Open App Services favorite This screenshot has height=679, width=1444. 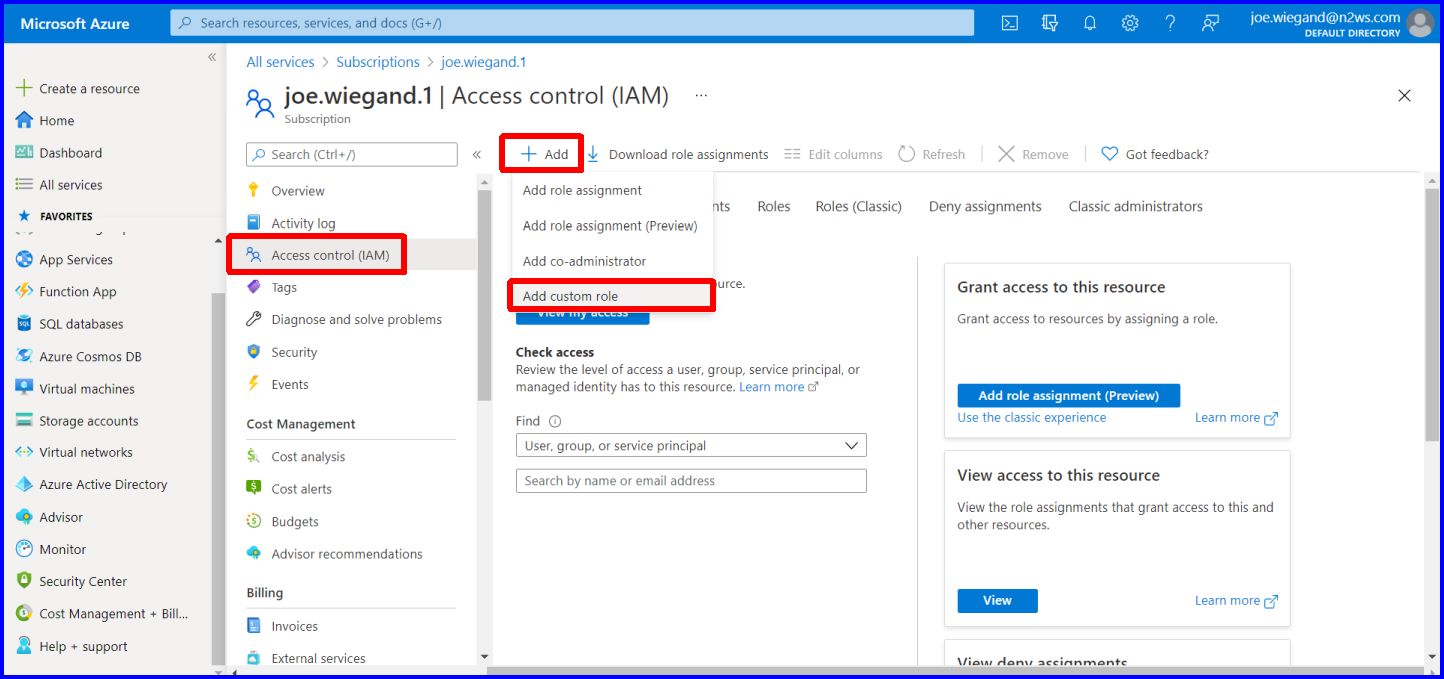[64, 260]
